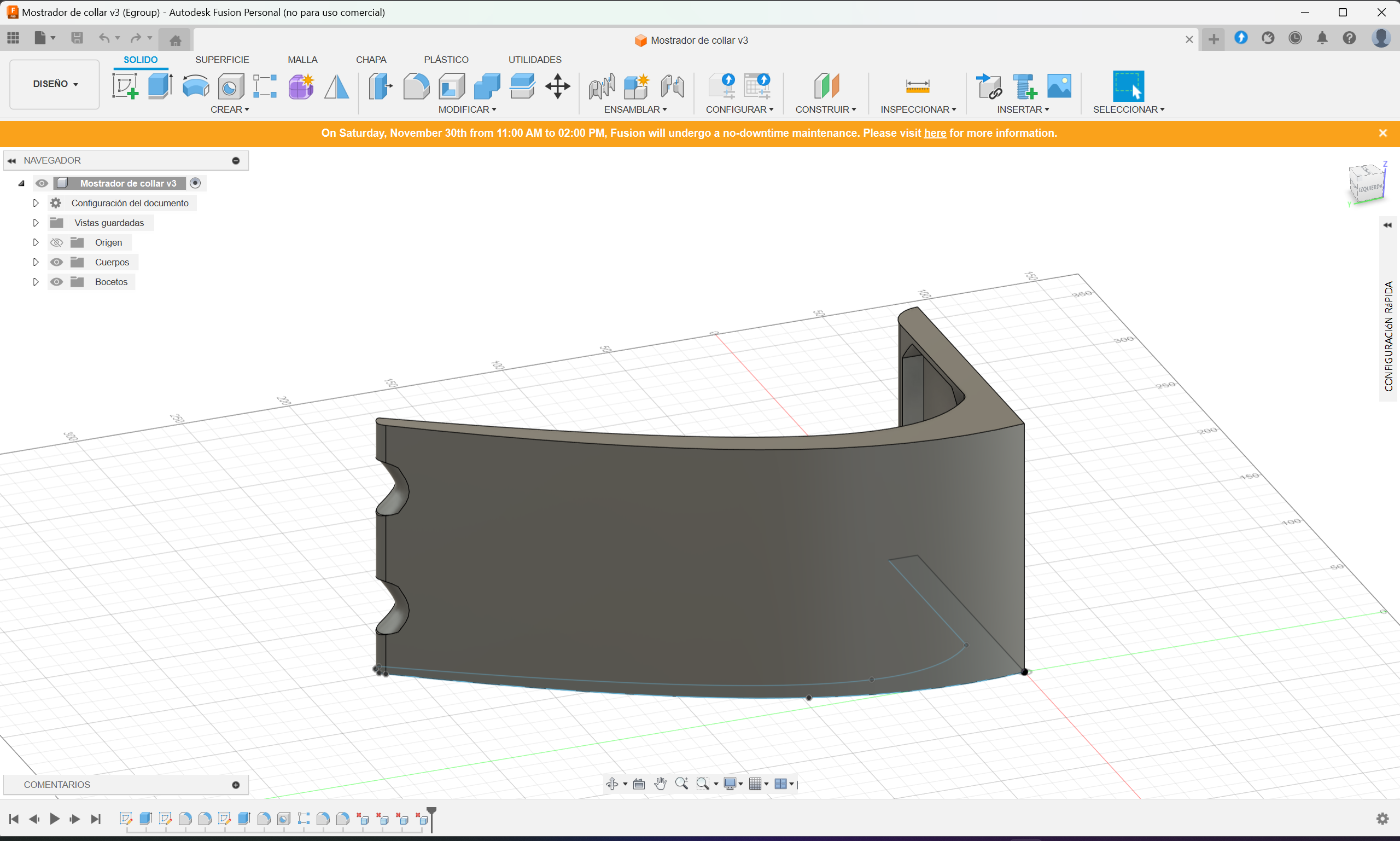This screenshot has width=1400, height=841.
Task: Select the Create Sketch tool
Action: pyautogui.click(x=125, y=86)
